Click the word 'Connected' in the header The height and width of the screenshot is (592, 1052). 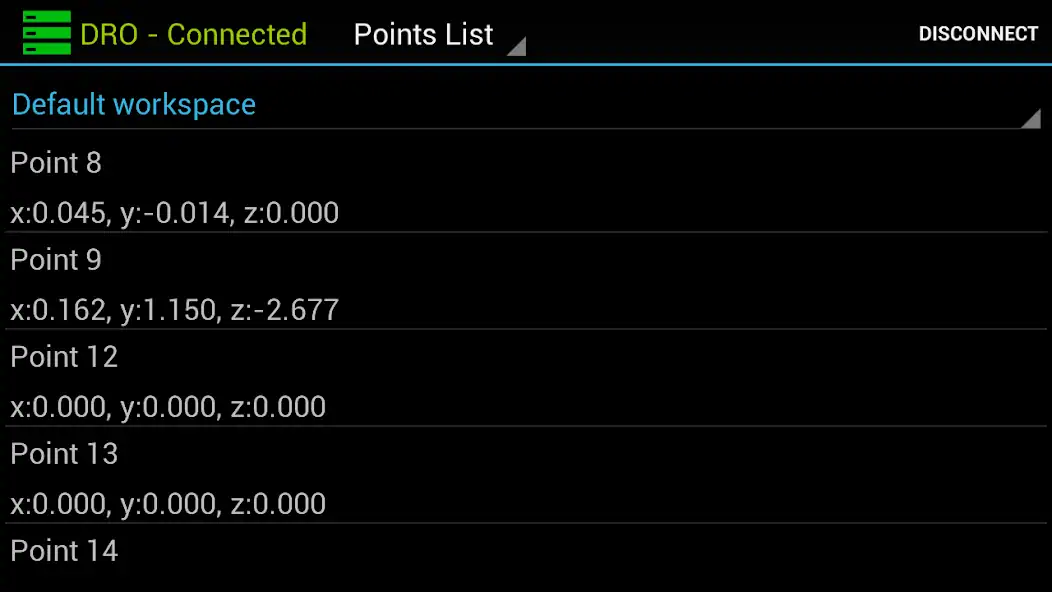click(237, 34)
